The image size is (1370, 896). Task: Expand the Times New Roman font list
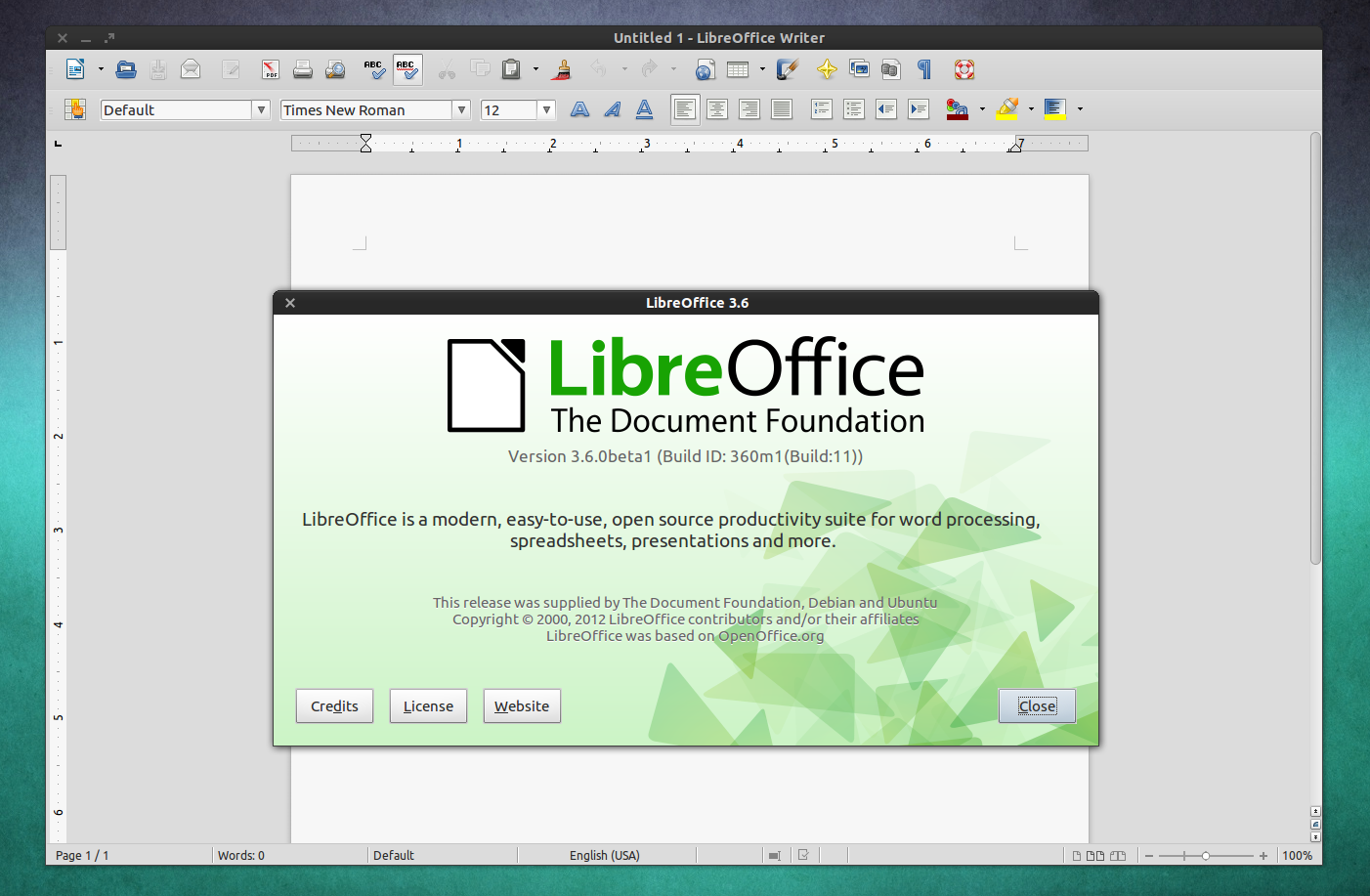coord(460,109)
